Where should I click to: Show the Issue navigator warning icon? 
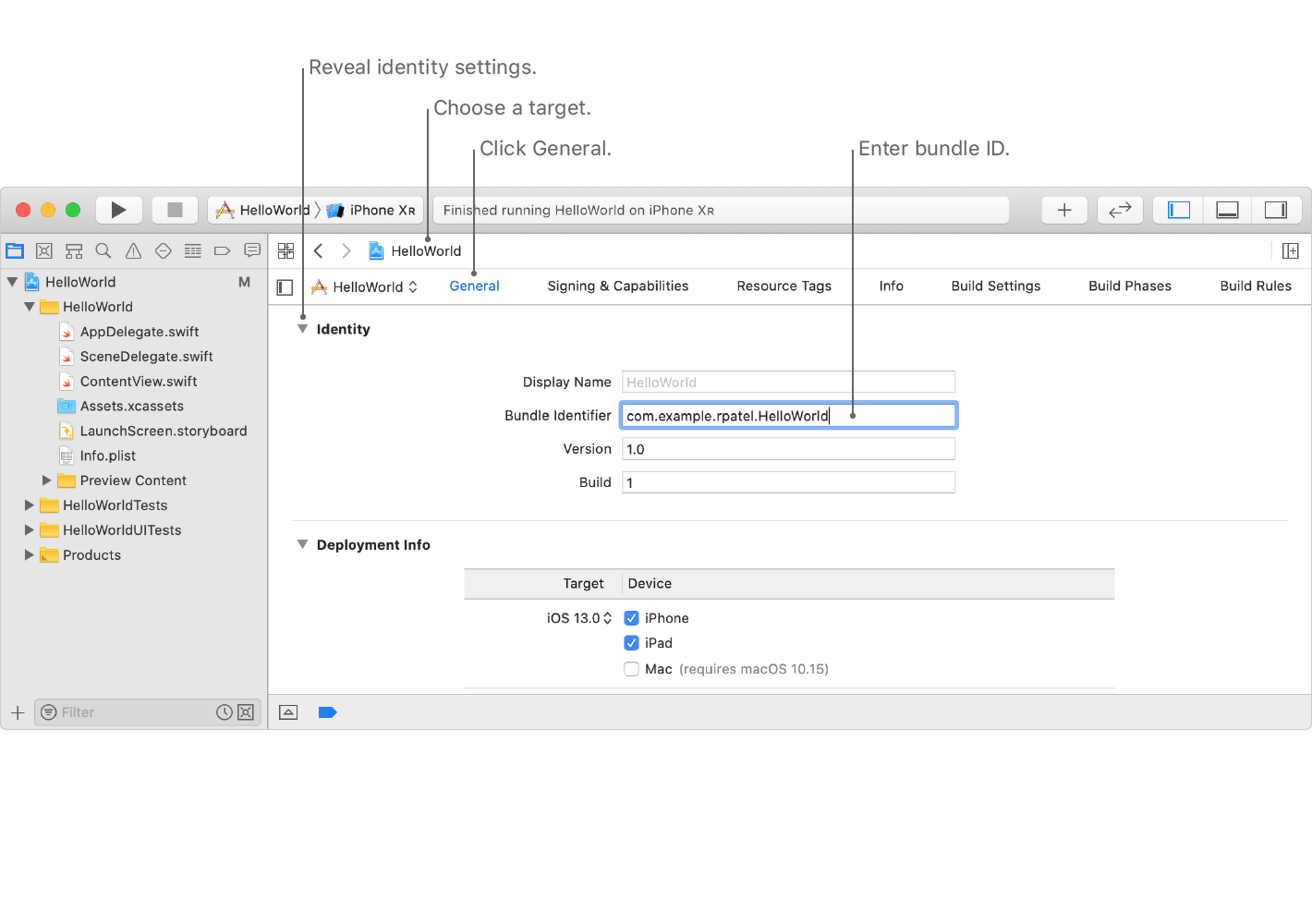133,250
